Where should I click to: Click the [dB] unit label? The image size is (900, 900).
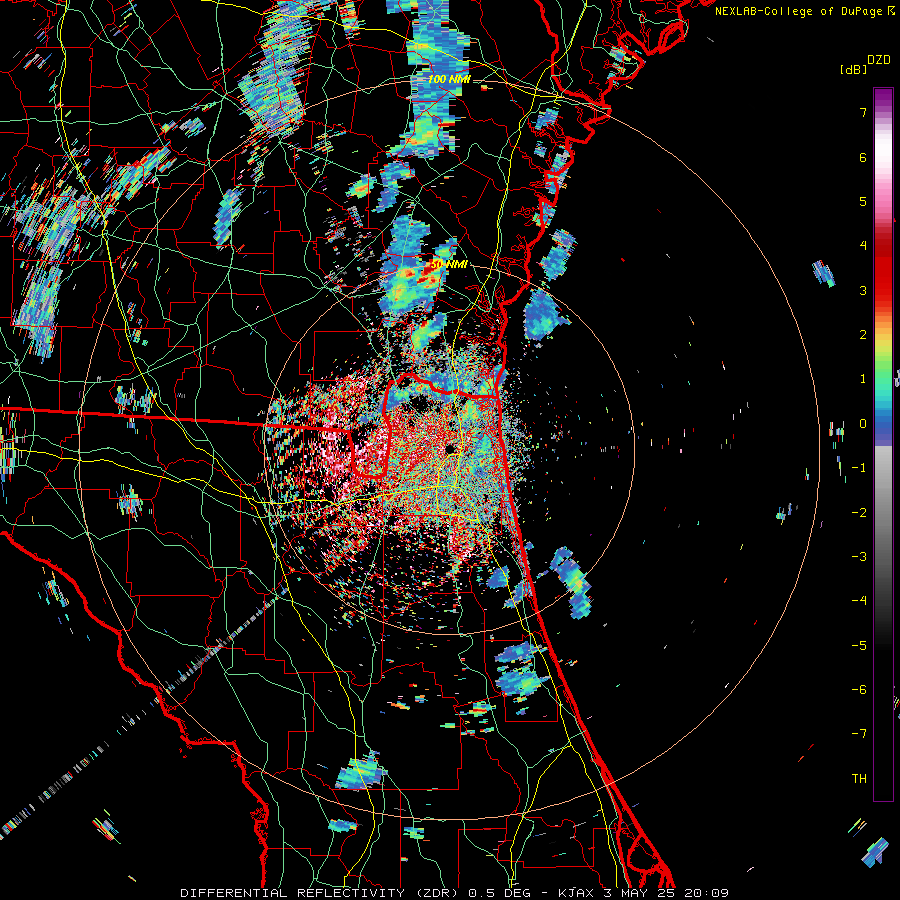tap(854, 69)
